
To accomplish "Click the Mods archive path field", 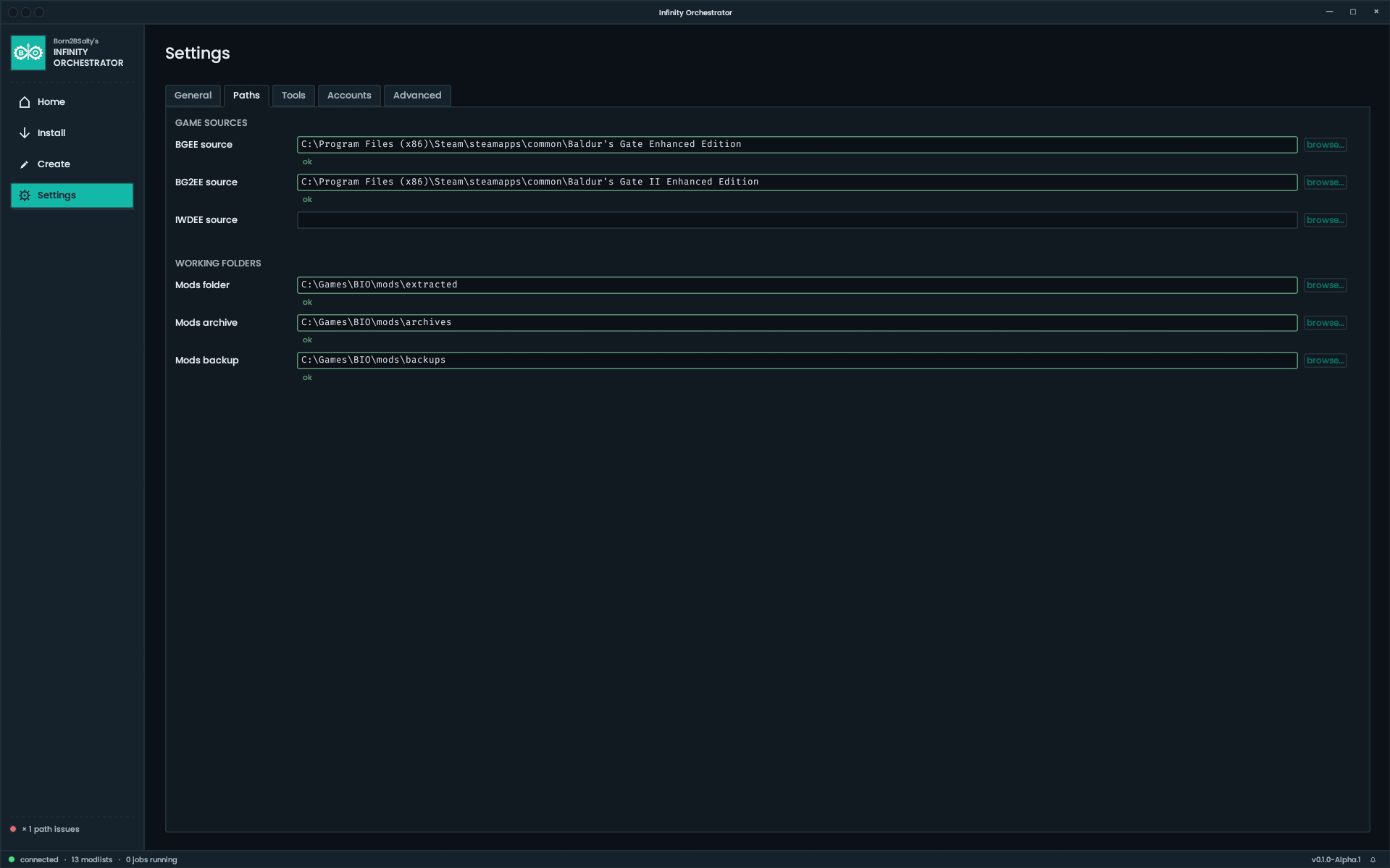I will tap(797, 323).
